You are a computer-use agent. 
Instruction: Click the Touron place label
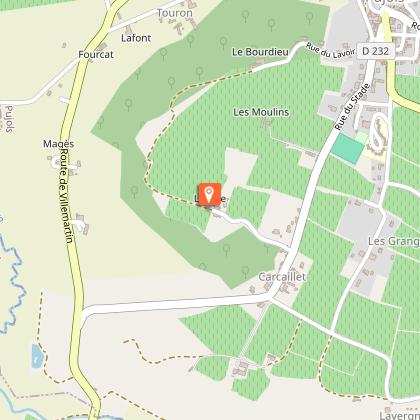[x=175, y=13]
